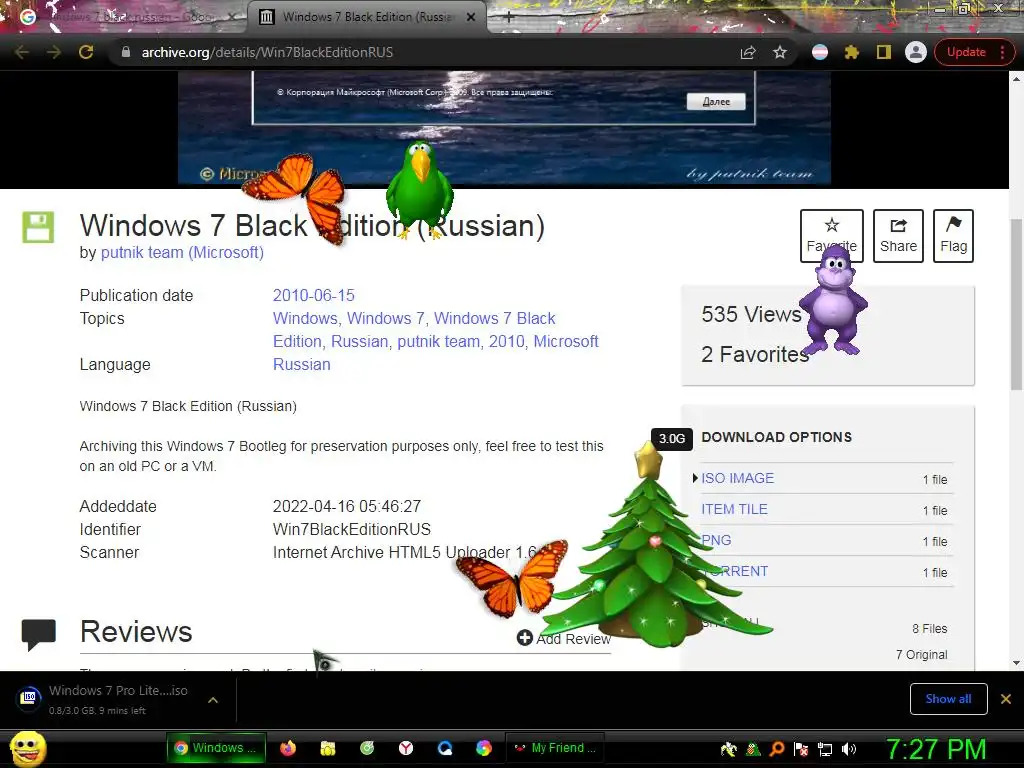This screenshot has width=1024, height=768.
Task: Click the '535 Views' text
Action: click(751, 314)
